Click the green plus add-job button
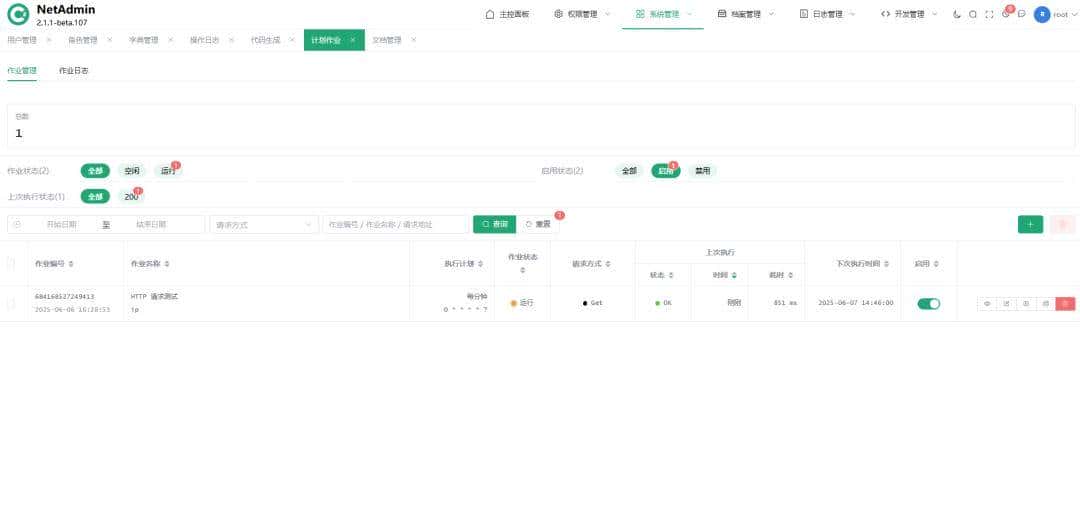Screen dimensions: 1080x514 pyautogui.click(x=1030, y=225)
